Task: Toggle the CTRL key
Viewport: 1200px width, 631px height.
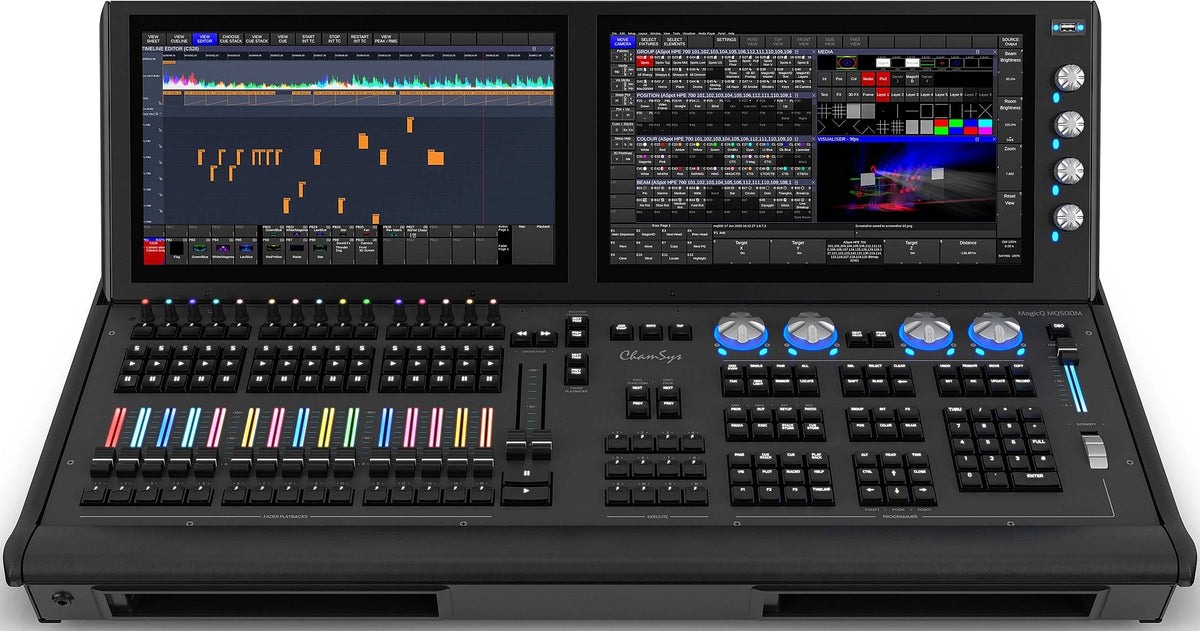Action: (868, 476)
